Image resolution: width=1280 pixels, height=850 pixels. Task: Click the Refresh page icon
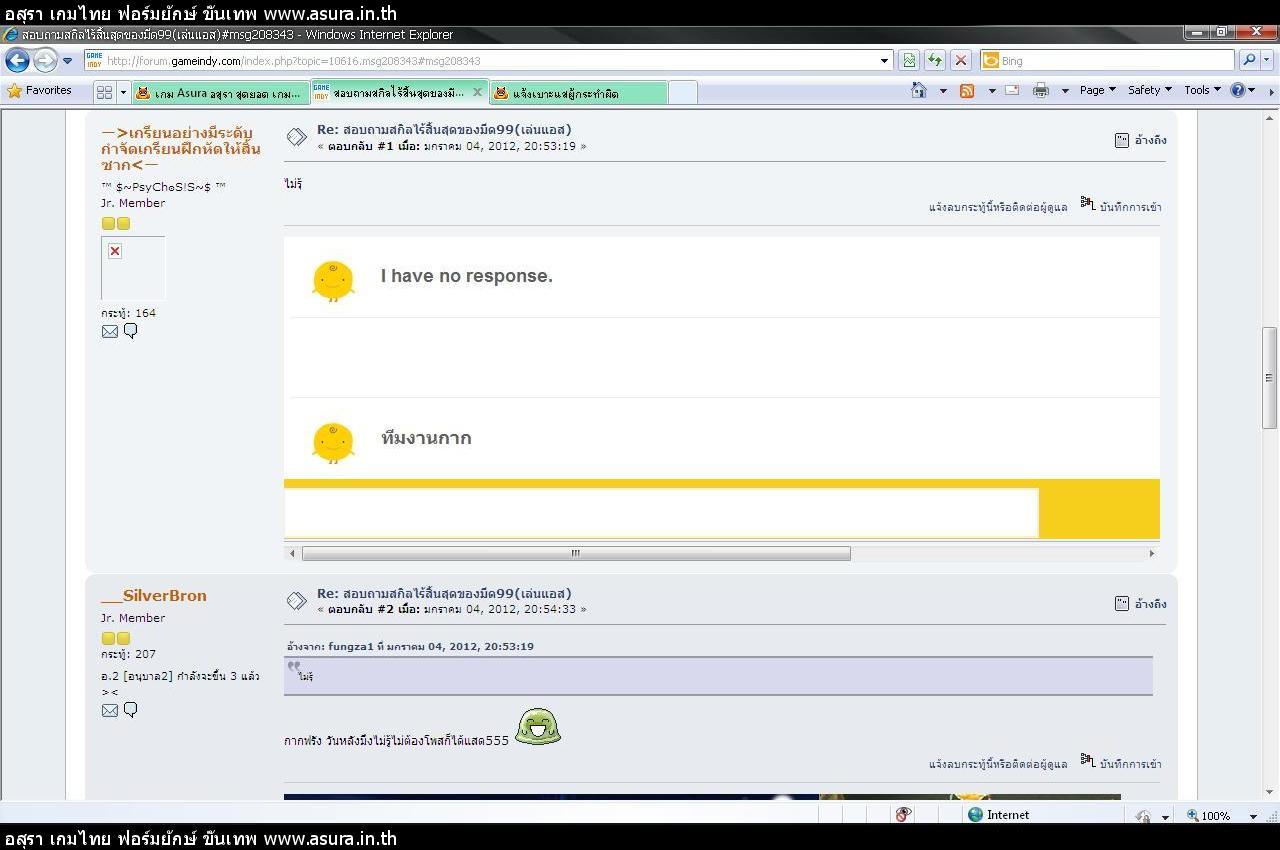coord(934,60)
